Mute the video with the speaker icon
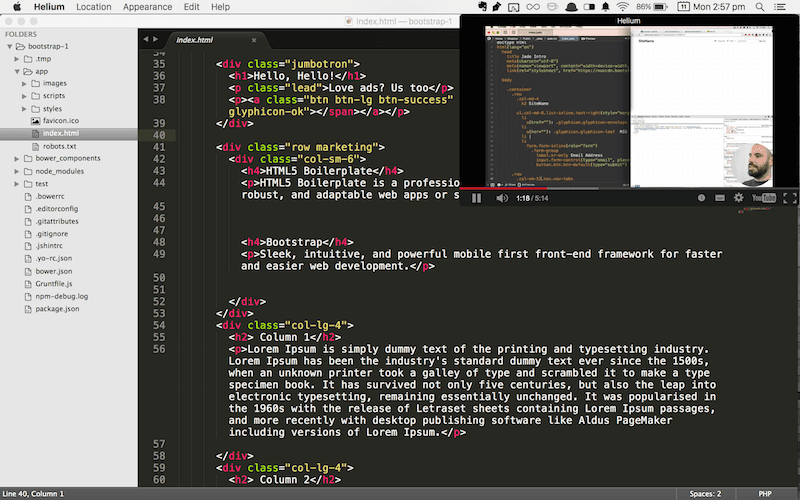 coord(502,198)
